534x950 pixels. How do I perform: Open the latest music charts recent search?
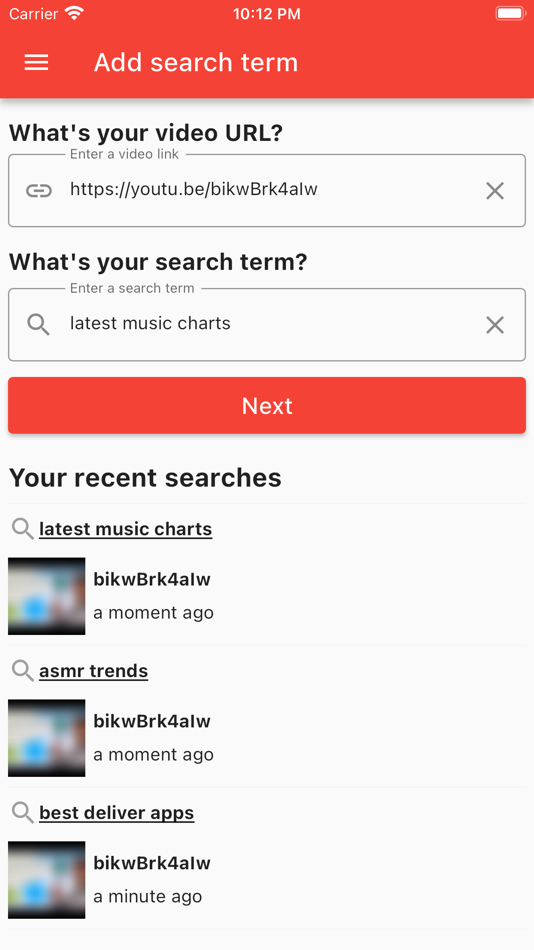click(125, 529)
